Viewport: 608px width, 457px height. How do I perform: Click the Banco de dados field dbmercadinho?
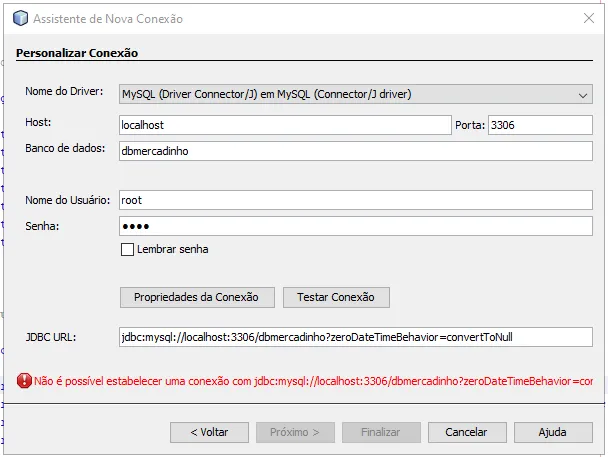[356, 151]
